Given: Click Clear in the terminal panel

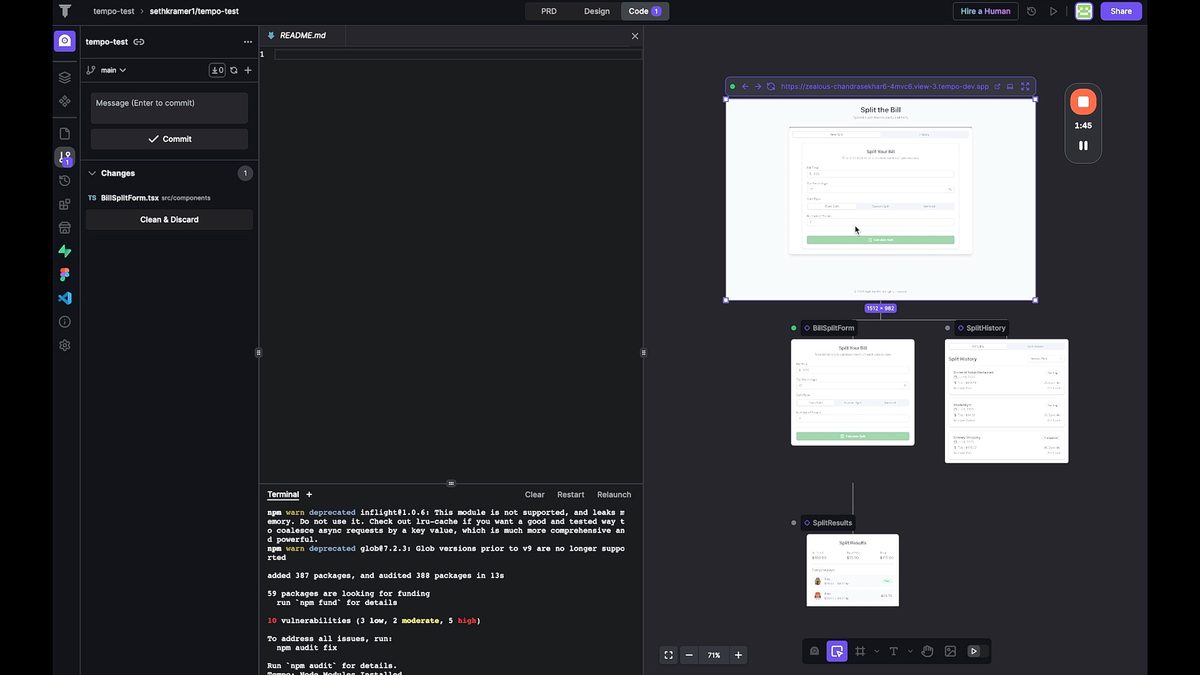Looking at the screenshot, I should pos(535,494).
